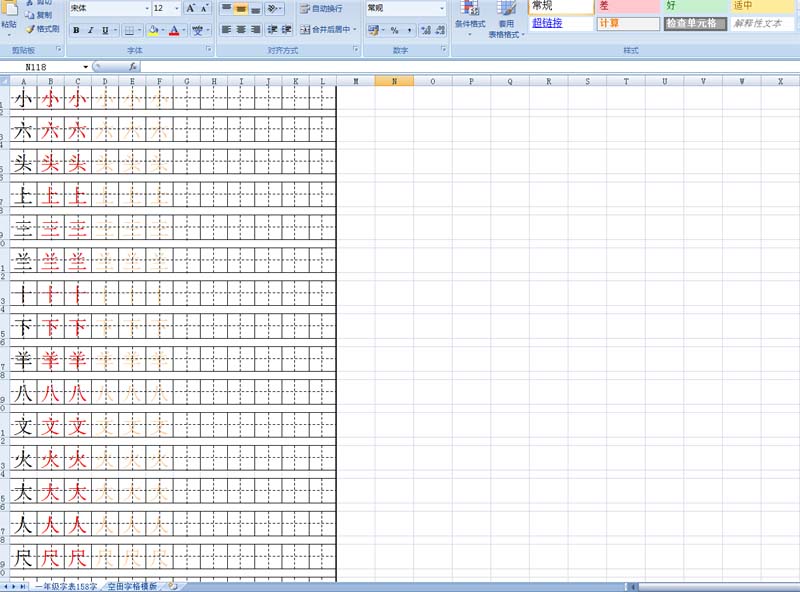Click the Format Painter (格式刷) brush
This screenshot has height=592, width=800.
42,29
